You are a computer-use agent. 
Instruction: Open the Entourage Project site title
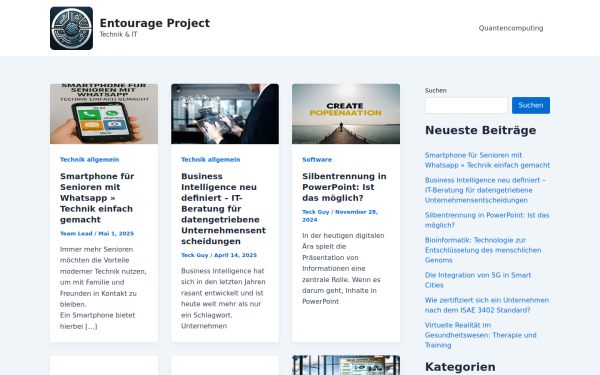click(x=155, y=23)
